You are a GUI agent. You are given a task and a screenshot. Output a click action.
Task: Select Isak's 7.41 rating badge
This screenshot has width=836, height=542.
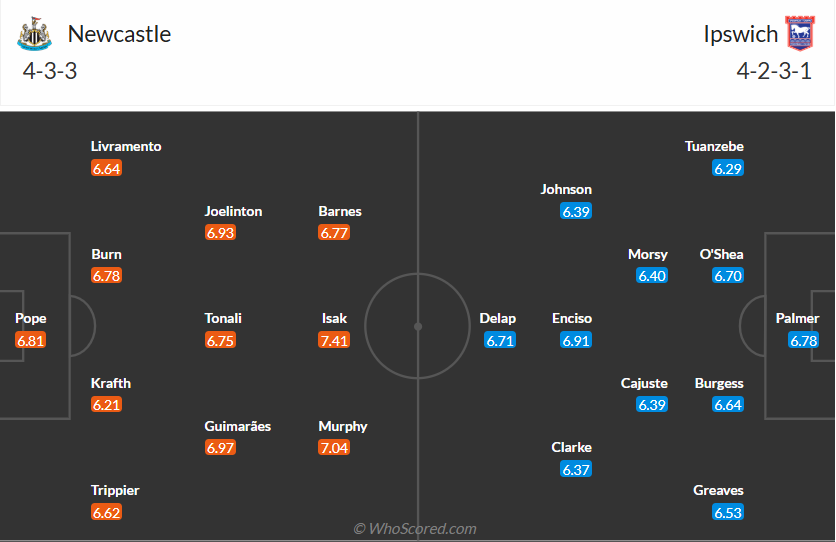pos(334,340)
